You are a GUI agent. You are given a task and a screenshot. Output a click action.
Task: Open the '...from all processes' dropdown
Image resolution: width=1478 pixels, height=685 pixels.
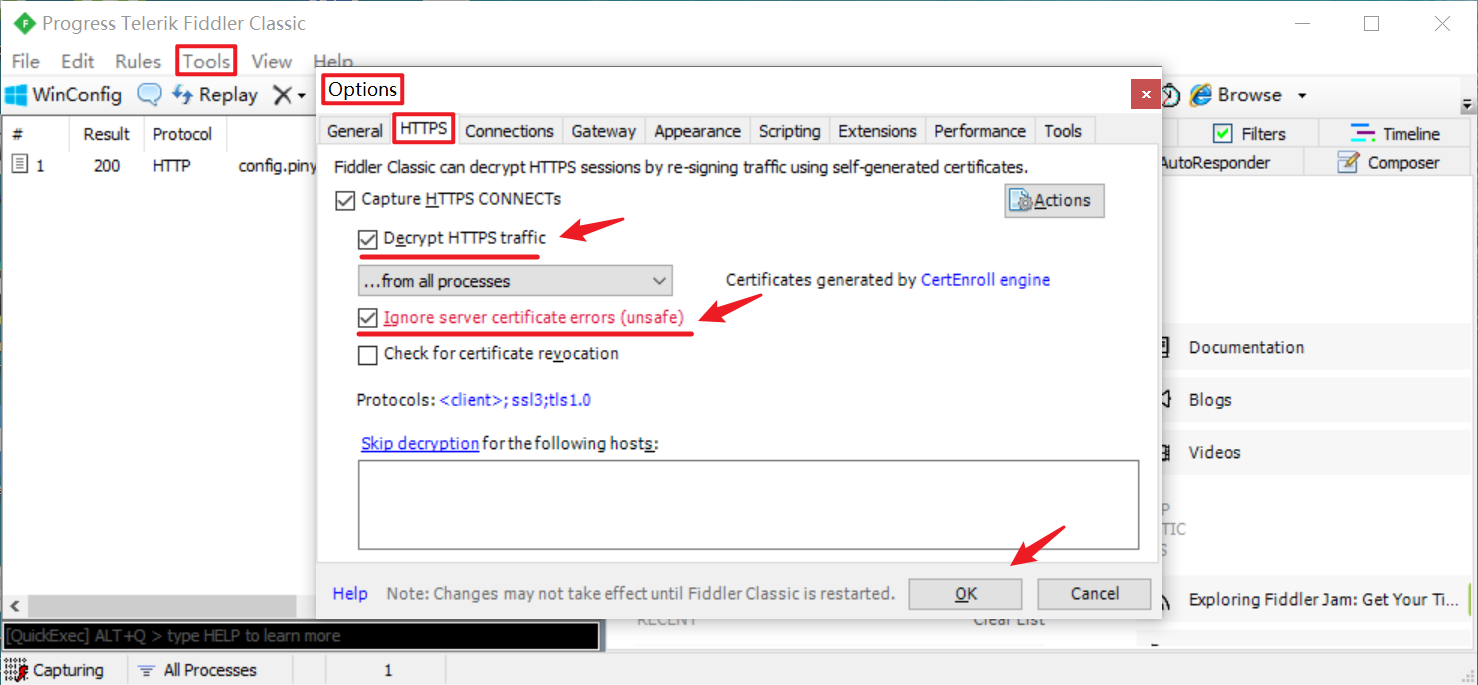click(x=515, y=281)
